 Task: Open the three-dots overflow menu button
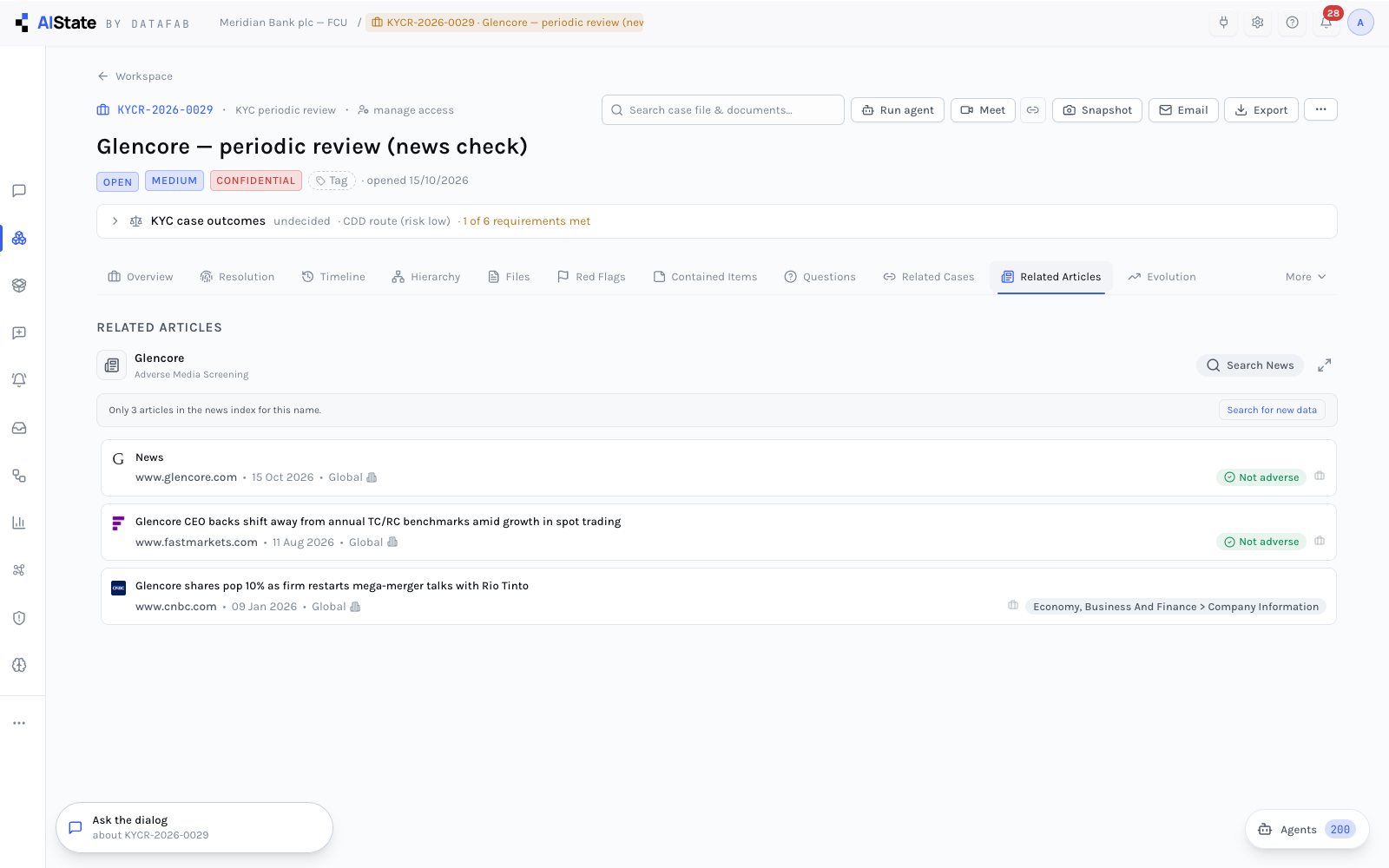pyautogui.click(x=1320, y=109)
